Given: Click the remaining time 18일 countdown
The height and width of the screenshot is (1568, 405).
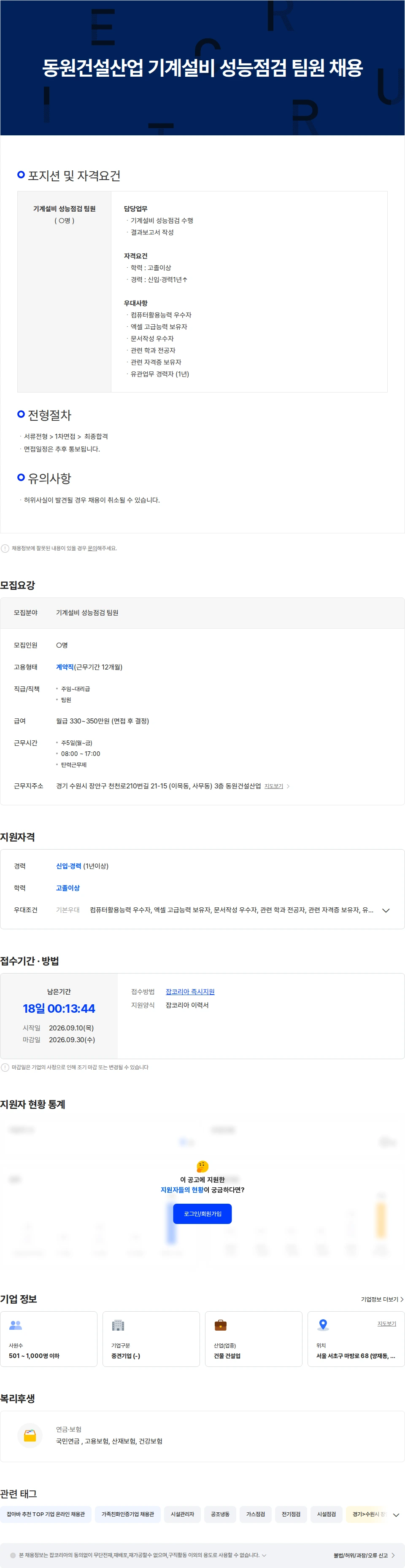Looking at the screenshot, I should 59,1009.
